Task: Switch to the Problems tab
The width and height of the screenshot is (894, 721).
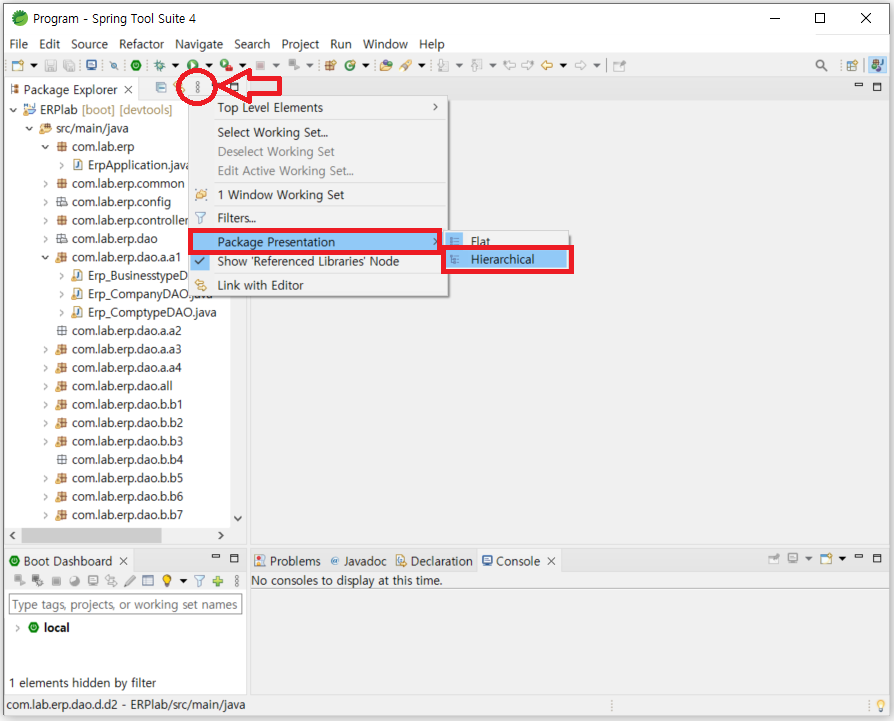Action: pyautogui.click(x=287, y=561)
